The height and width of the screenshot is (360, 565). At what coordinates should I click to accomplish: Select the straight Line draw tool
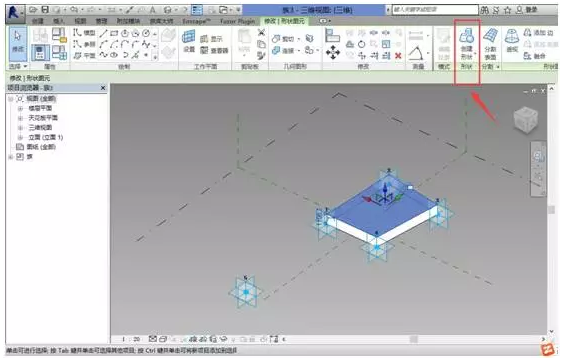(x=103, y=34)
